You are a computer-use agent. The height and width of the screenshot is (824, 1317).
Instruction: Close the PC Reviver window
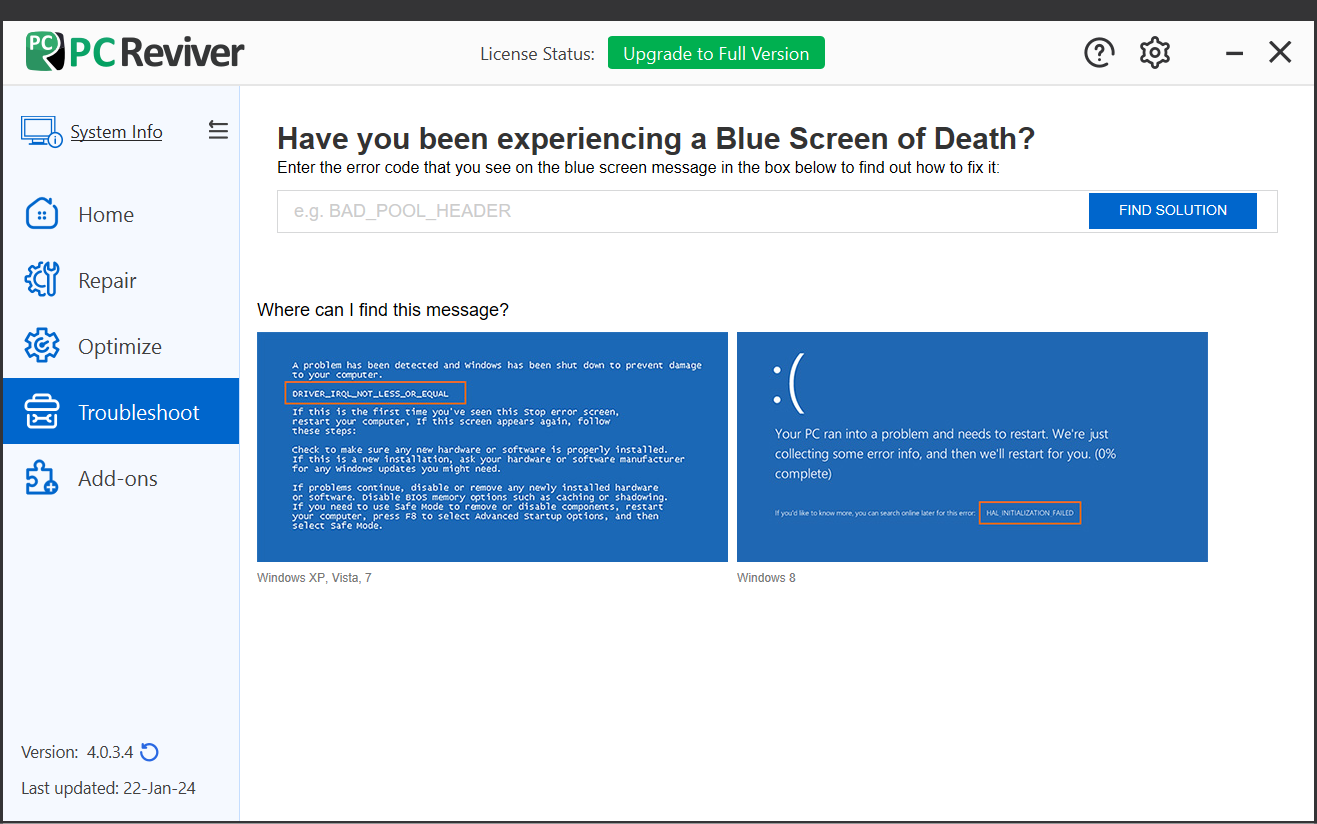pos(1280,52)
